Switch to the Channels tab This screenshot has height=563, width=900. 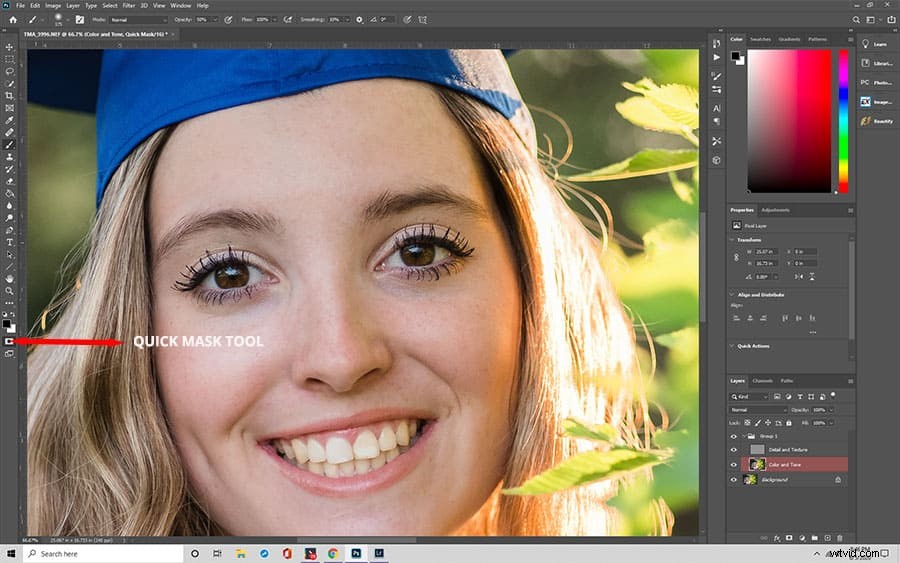pyautogui.click(x=762, y=380)
